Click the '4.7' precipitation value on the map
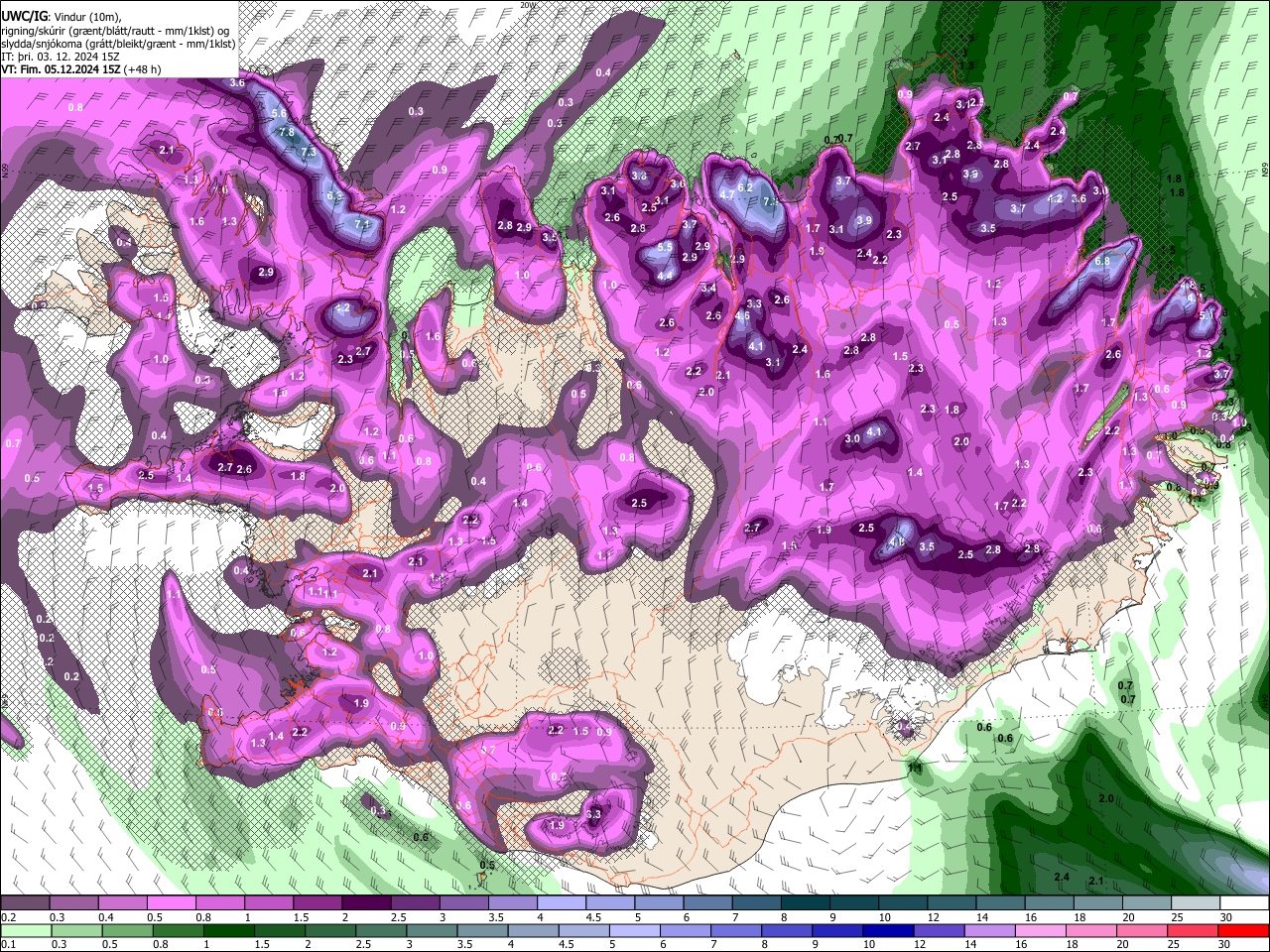Image resolution: width=1270 pixels, height=952 pixels. 727,195
